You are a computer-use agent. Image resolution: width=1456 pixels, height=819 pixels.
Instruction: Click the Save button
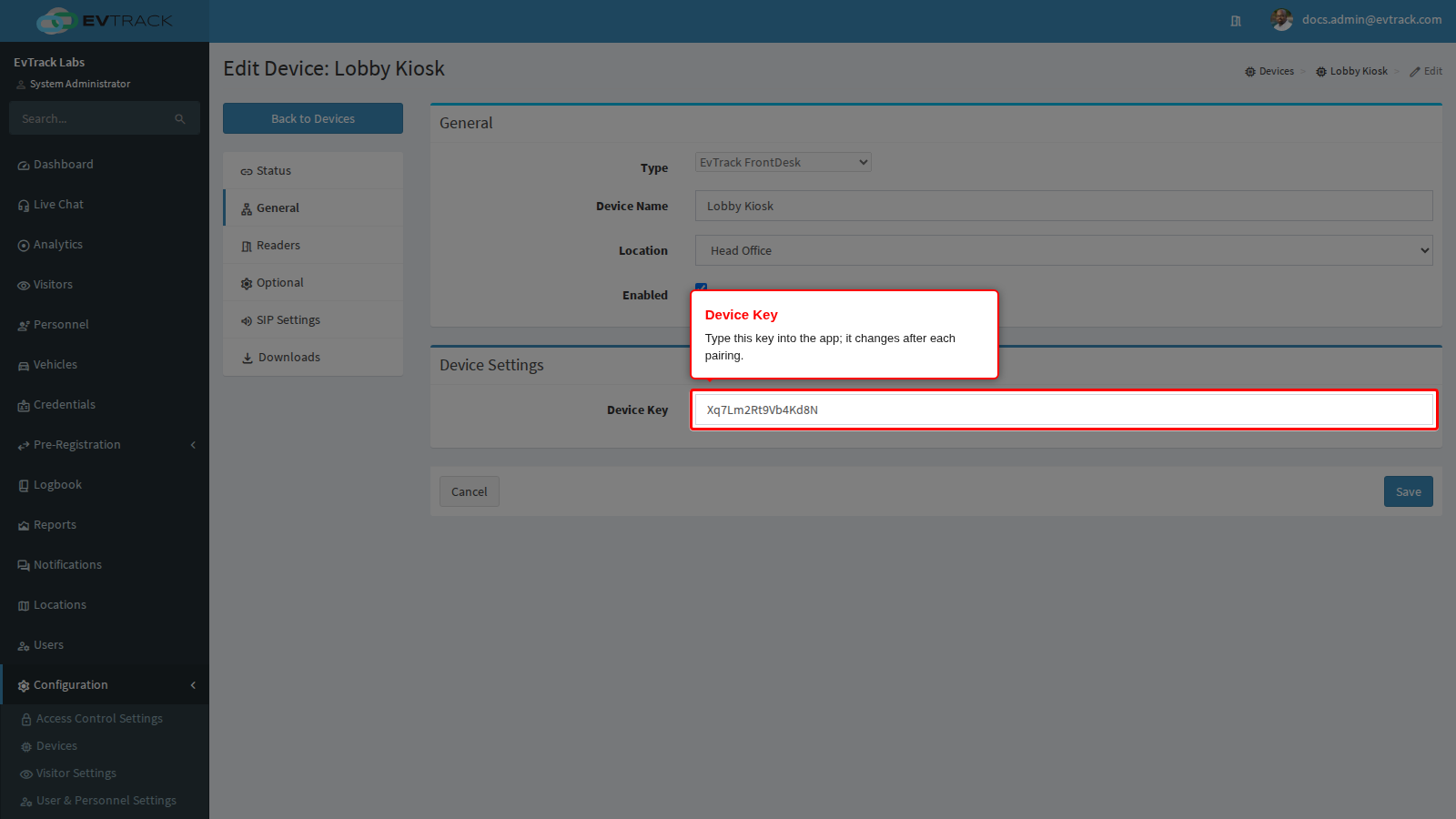(x=1409, y=491)
